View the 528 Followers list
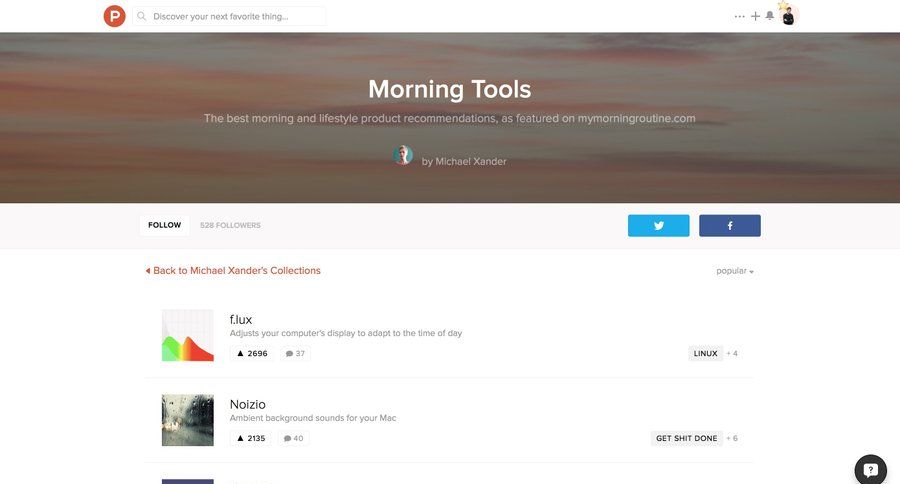Viewport: 900px width, 484px height. tap(230, 225)
